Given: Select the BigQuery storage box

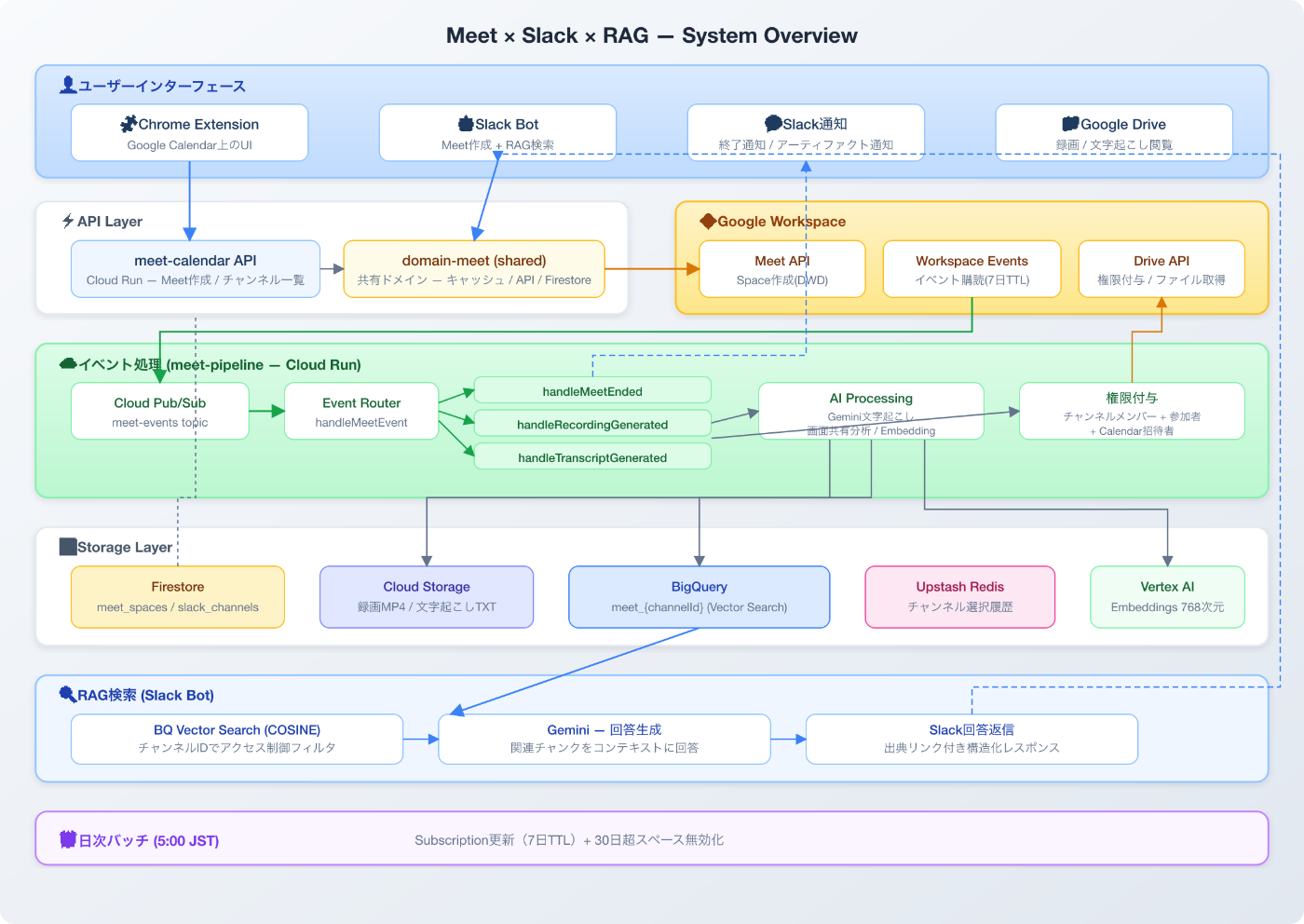Looking at the screenshot, I should tap(700, 597).
